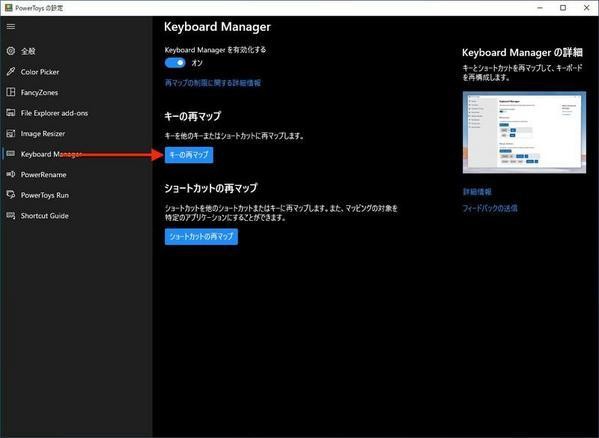Go to the FancyZones settings page
The image size is (599, 438).
39,92
